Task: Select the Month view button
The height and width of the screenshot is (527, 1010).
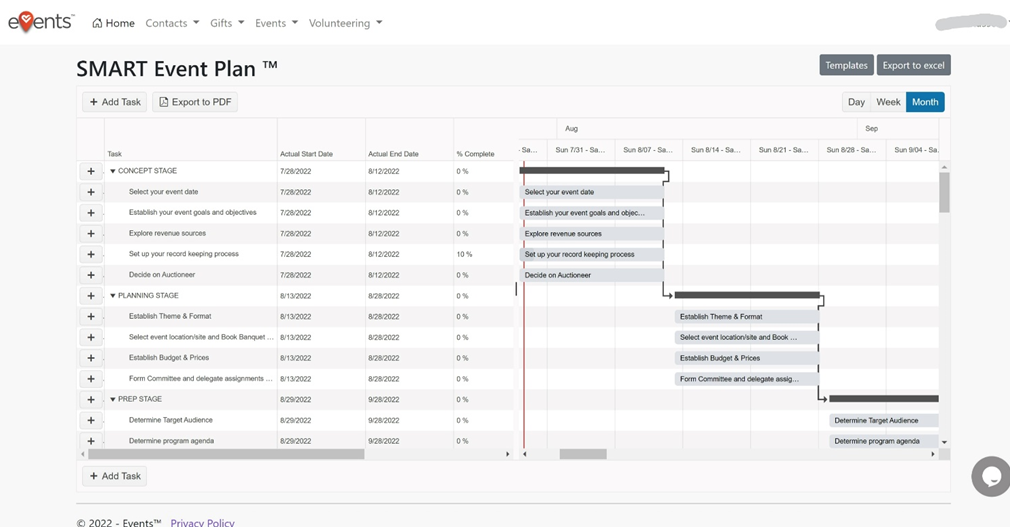Action: pyautogui.click(x=925, y=102)
